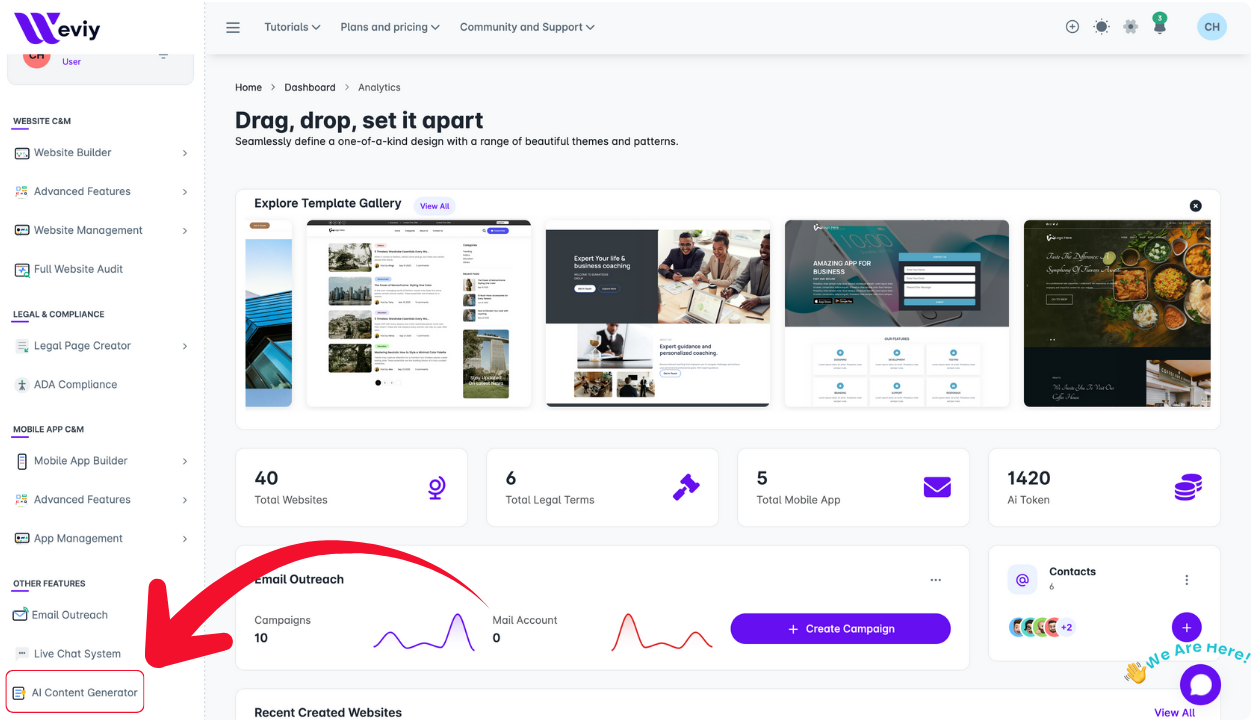Expand Website Builder sidebar item
This screenshot has width=1251, height=720.
pos(101,153)
